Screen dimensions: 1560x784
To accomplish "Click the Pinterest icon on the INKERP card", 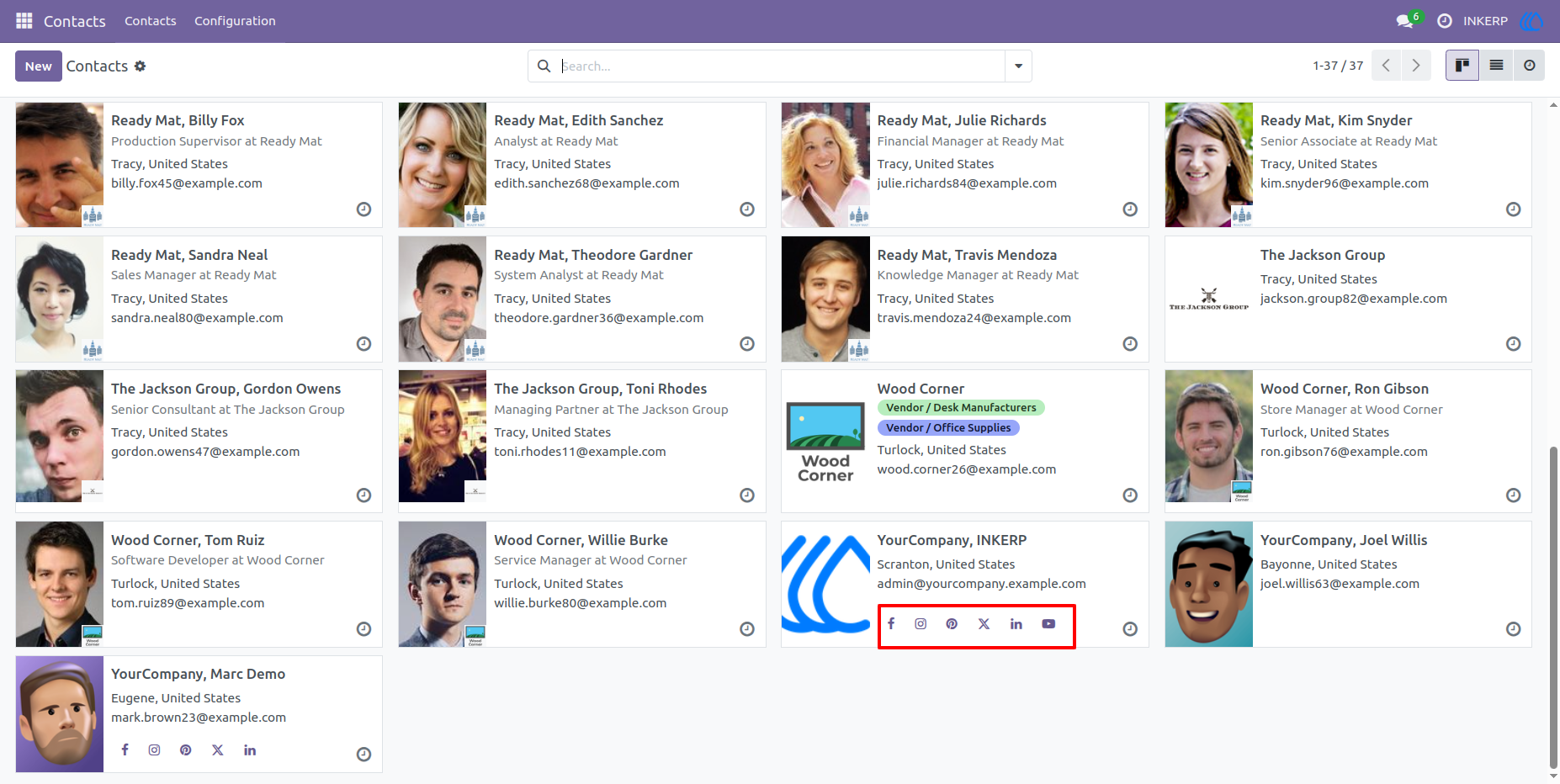I will click(x=952, y=624).
